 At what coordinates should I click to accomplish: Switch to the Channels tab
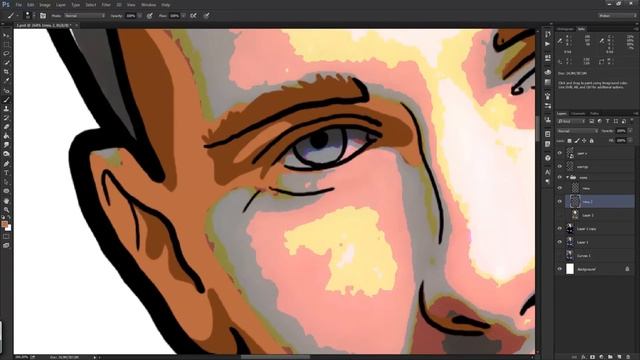pyautogui.click(x=578, y=113)
